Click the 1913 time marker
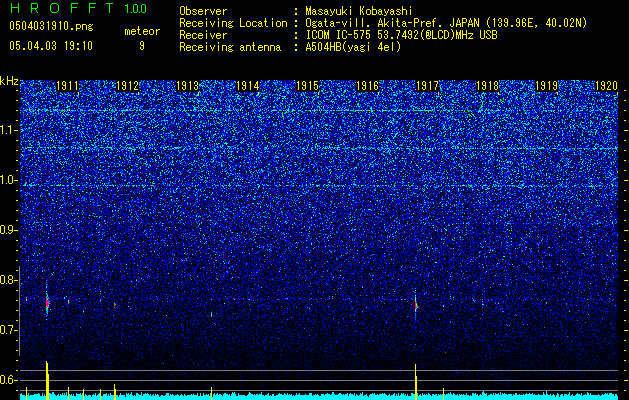Screen dimensions: 629x400 point(187,85)
